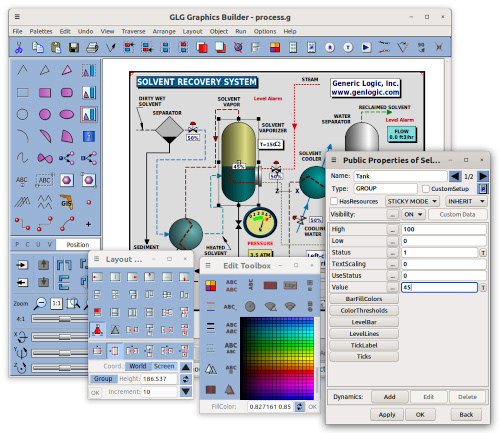Select the arc tool in palette
Image resolution: width=500 pixels, height=433 pixels.
point(22,136)
